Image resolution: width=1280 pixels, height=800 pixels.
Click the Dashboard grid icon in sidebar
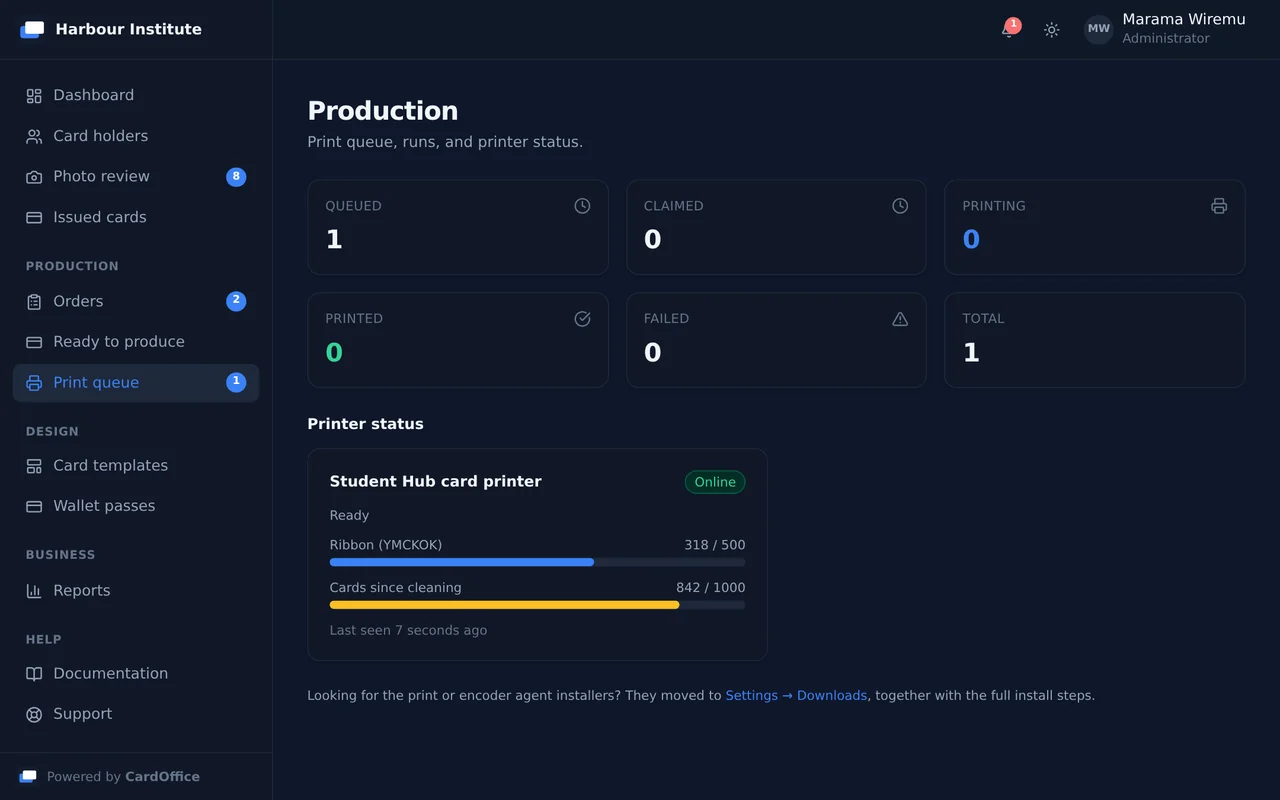pos(34,96)
